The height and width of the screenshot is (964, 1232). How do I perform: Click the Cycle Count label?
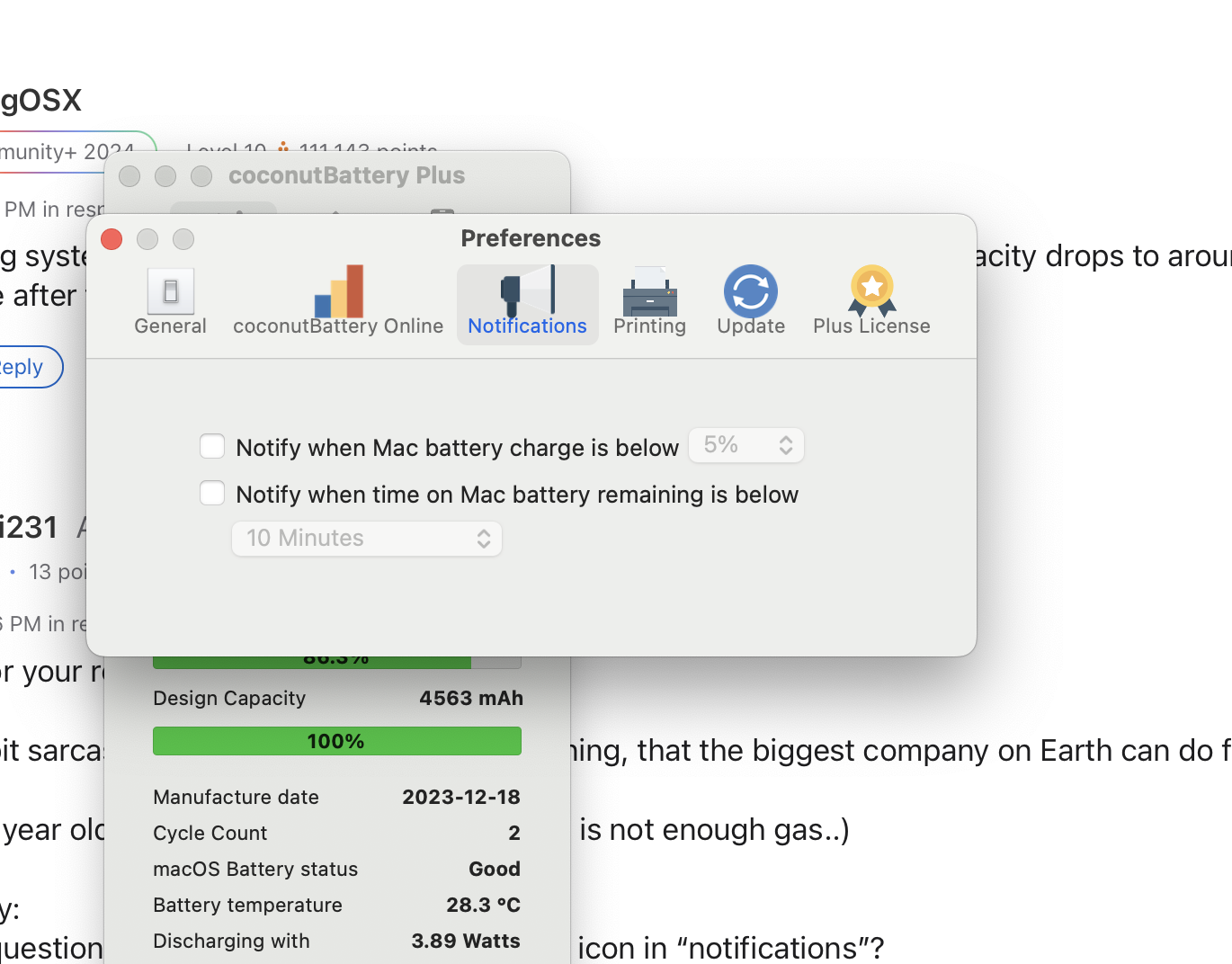pos(210,834)
